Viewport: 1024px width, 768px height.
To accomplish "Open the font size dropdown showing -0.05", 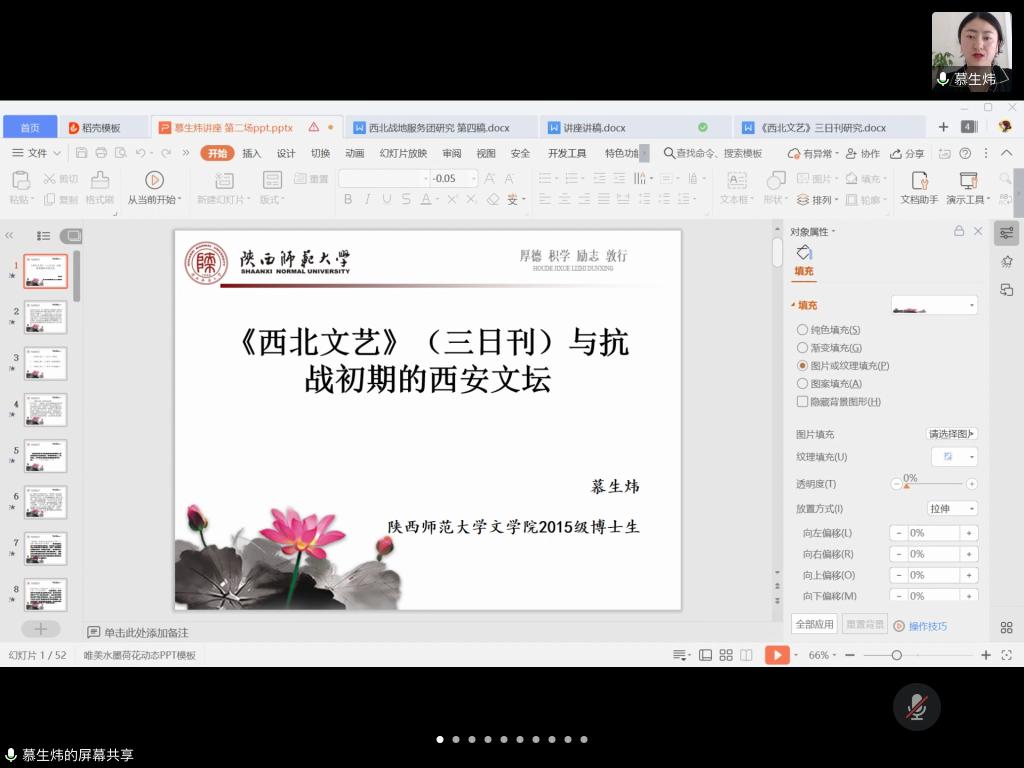I will click(x=473, y=179).
